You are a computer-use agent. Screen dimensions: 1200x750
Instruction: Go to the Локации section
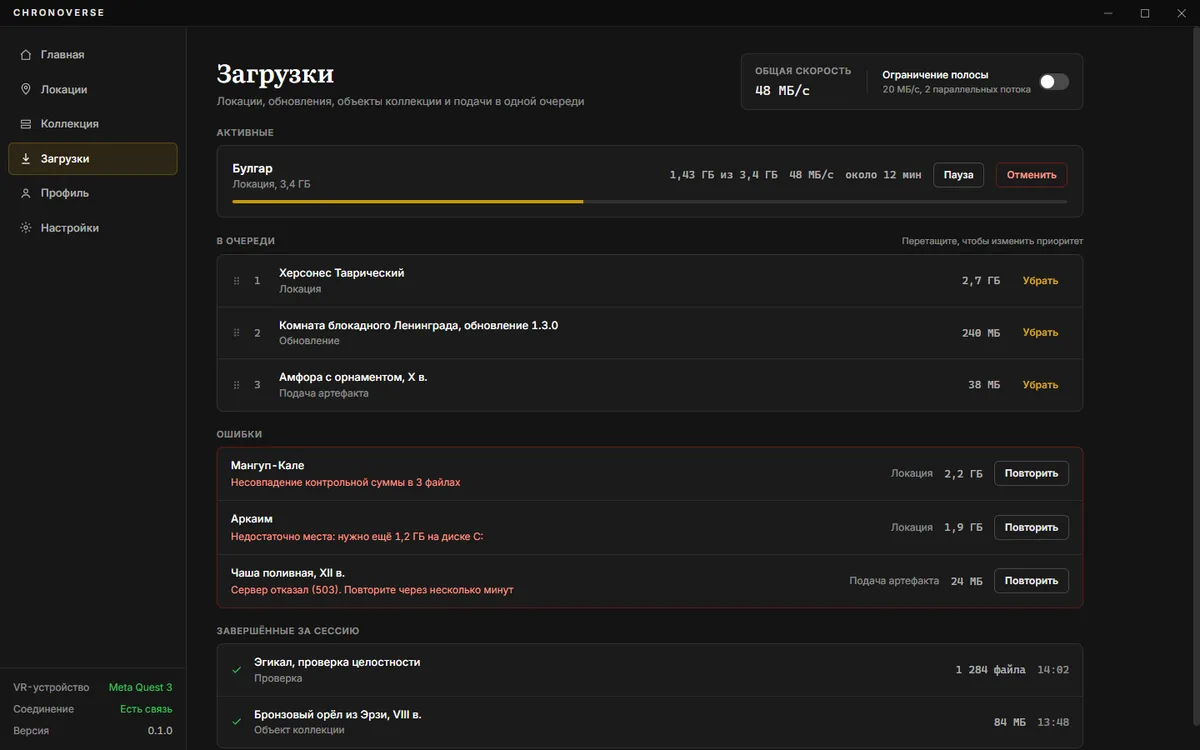click(93, 89)
